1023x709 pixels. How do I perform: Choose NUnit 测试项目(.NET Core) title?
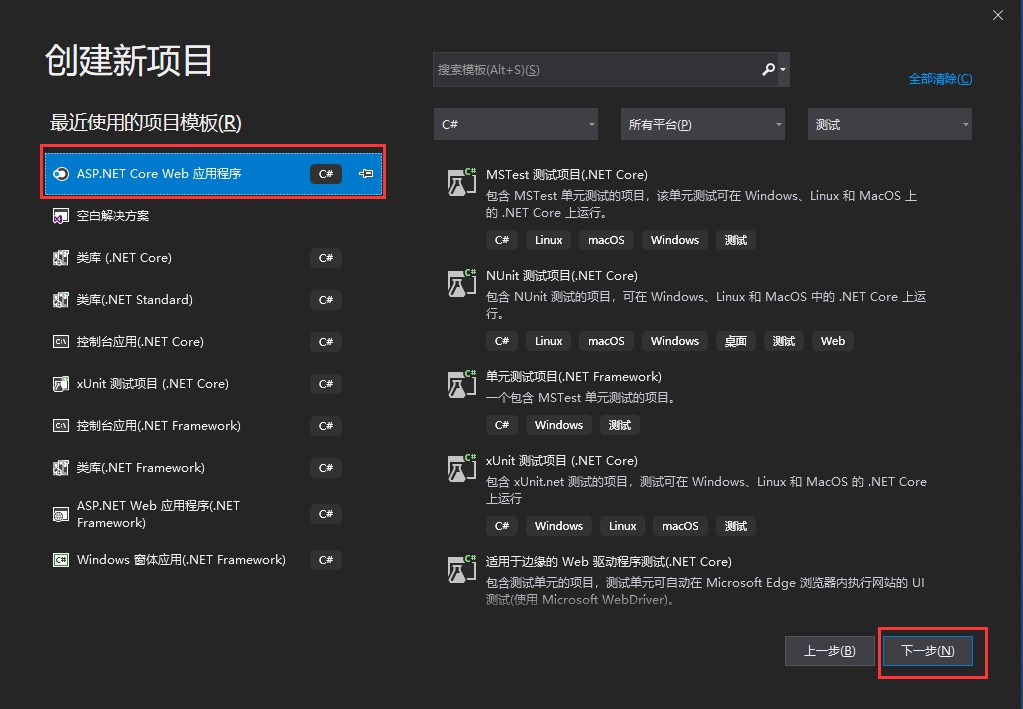562,276
